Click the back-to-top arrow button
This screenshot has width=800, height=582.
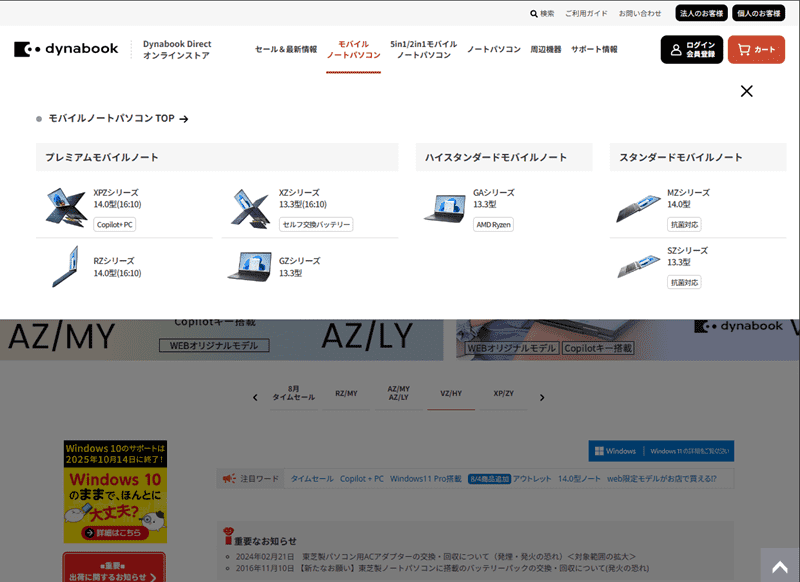coord(780,566)
